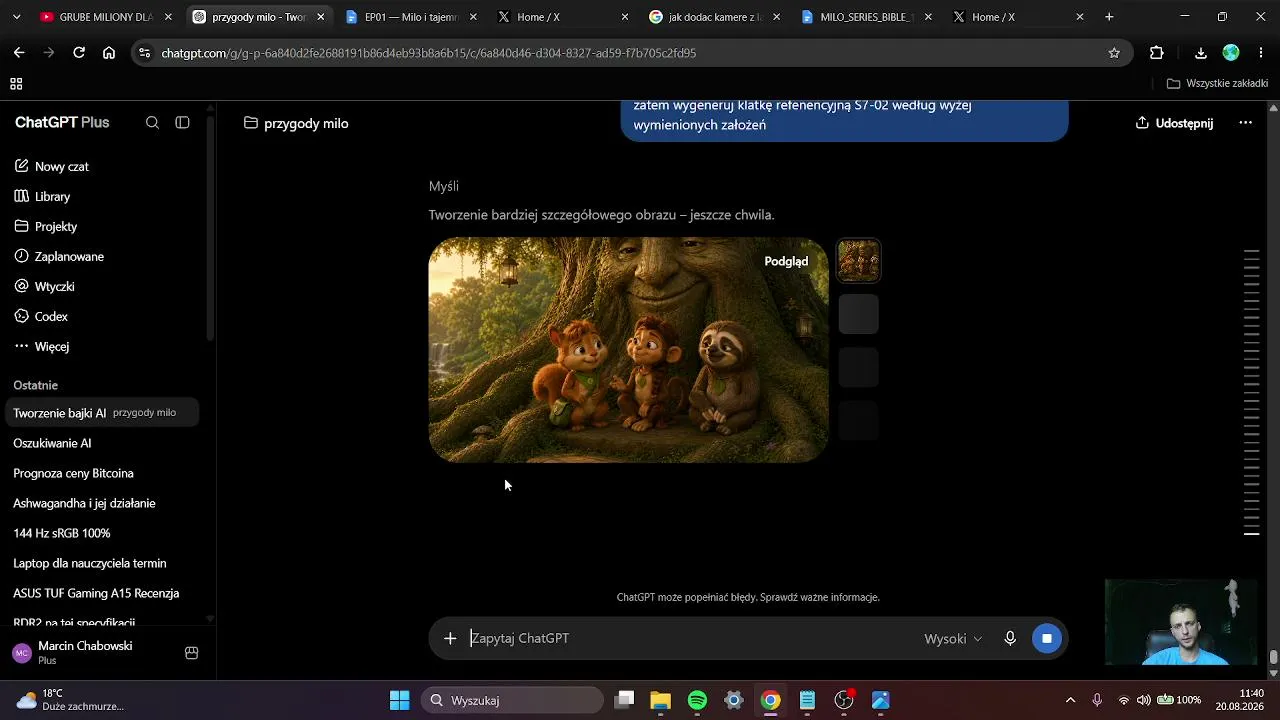This screenshot has width=1280, height=720.
Task: Switch to the GRUBE MILIONY YouTube tab
Action: tap(106, 17)
